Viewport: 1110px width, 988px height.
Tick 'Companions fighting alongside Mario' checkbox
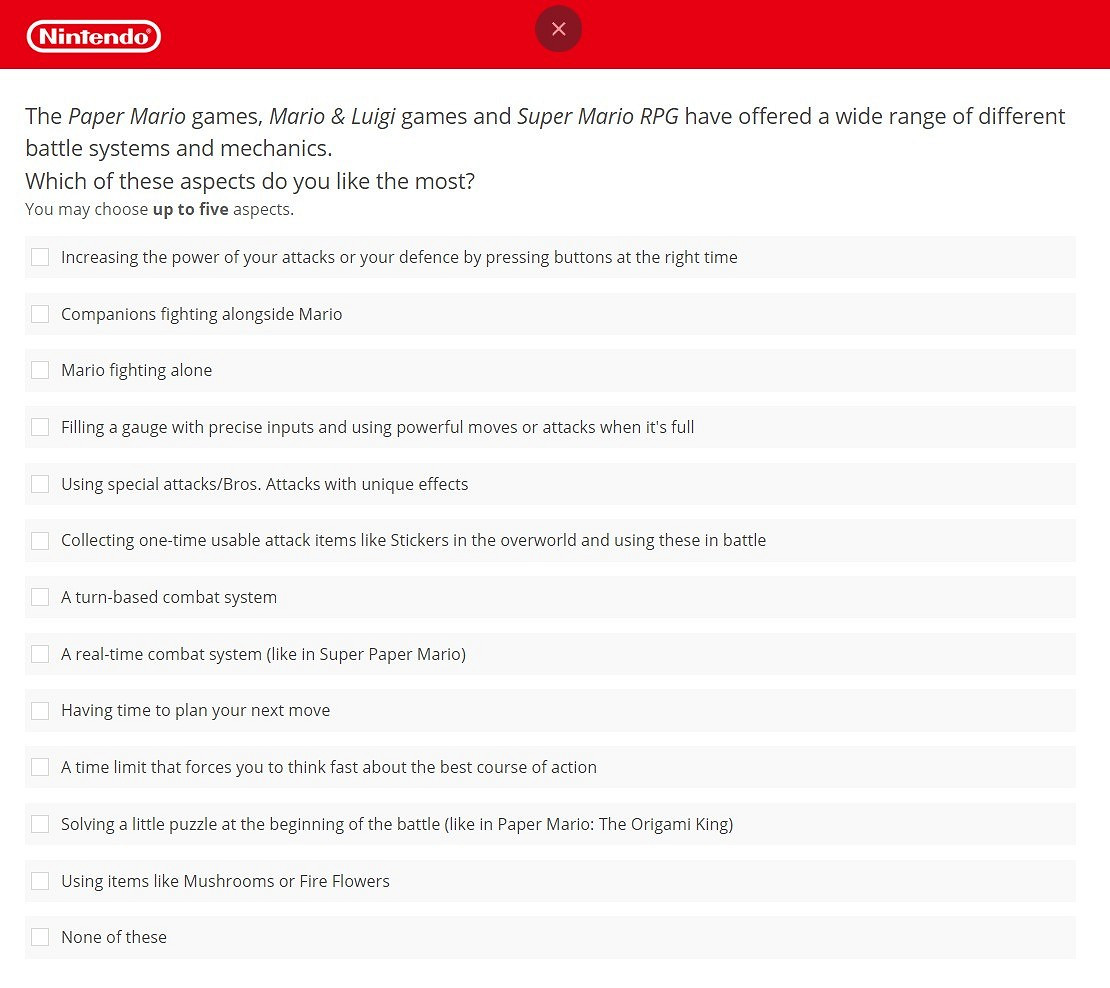click(40, 314)
